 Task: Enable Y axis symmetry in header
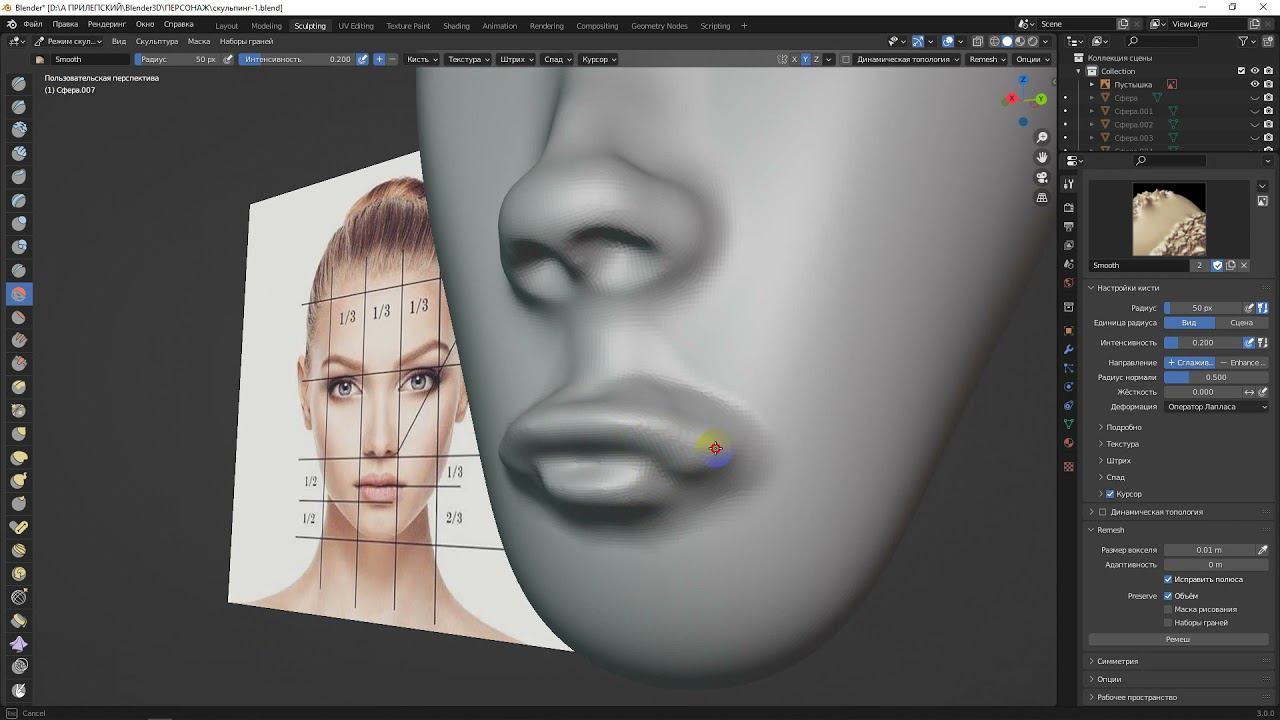805,59
